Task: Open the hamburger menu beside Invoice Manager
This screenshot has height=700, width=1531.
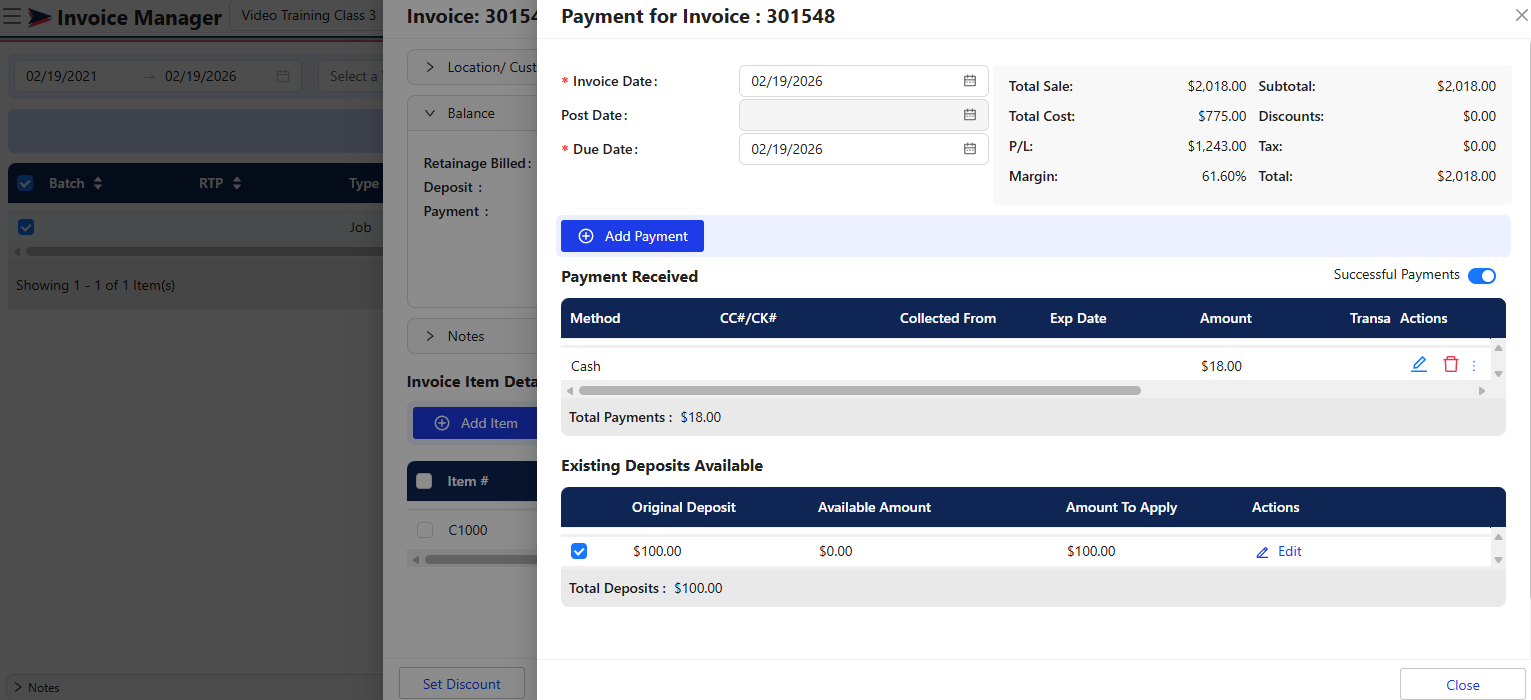Action: [13, 17]
